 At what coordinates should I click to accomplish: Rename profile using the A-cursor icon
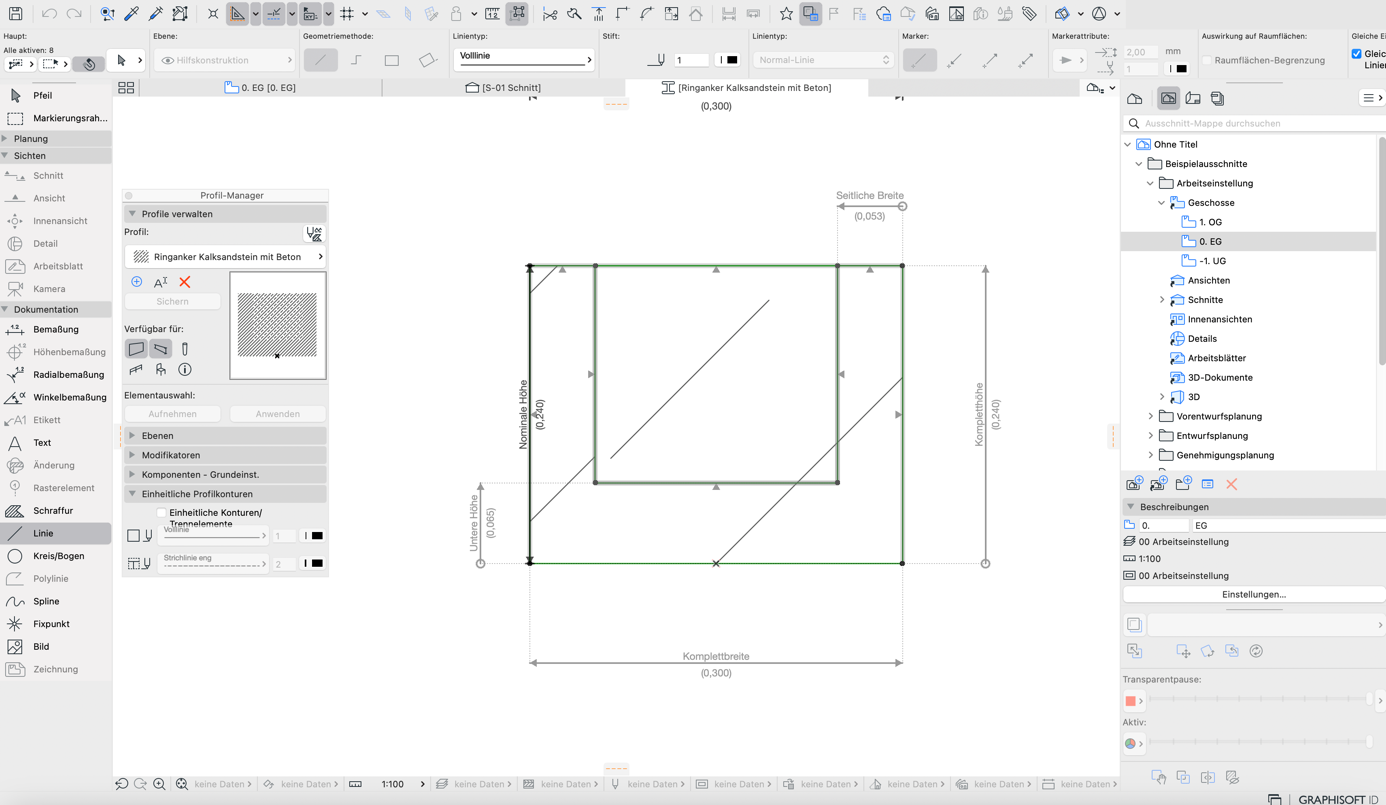point(160,282)
